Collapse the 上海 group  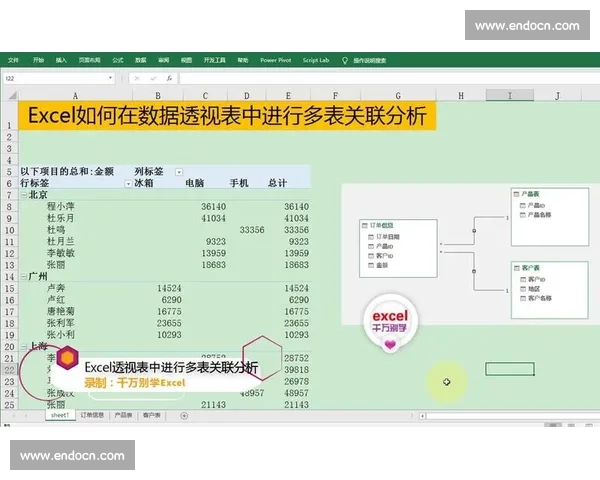(x=23, y=346)
